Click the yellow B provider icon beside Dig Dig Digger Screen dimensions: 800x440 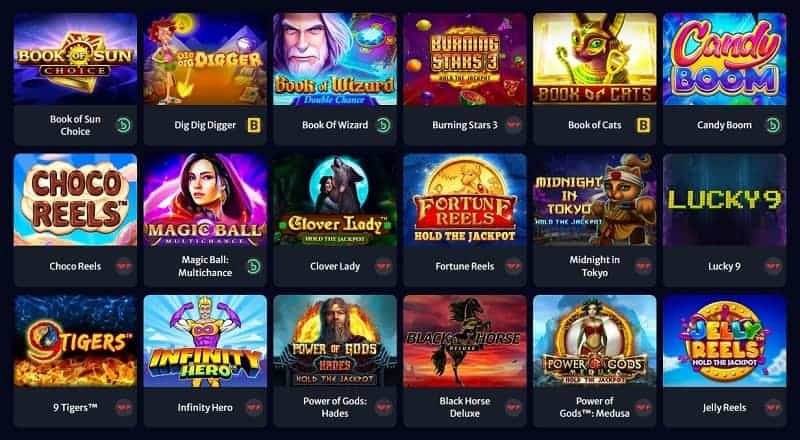254,125
